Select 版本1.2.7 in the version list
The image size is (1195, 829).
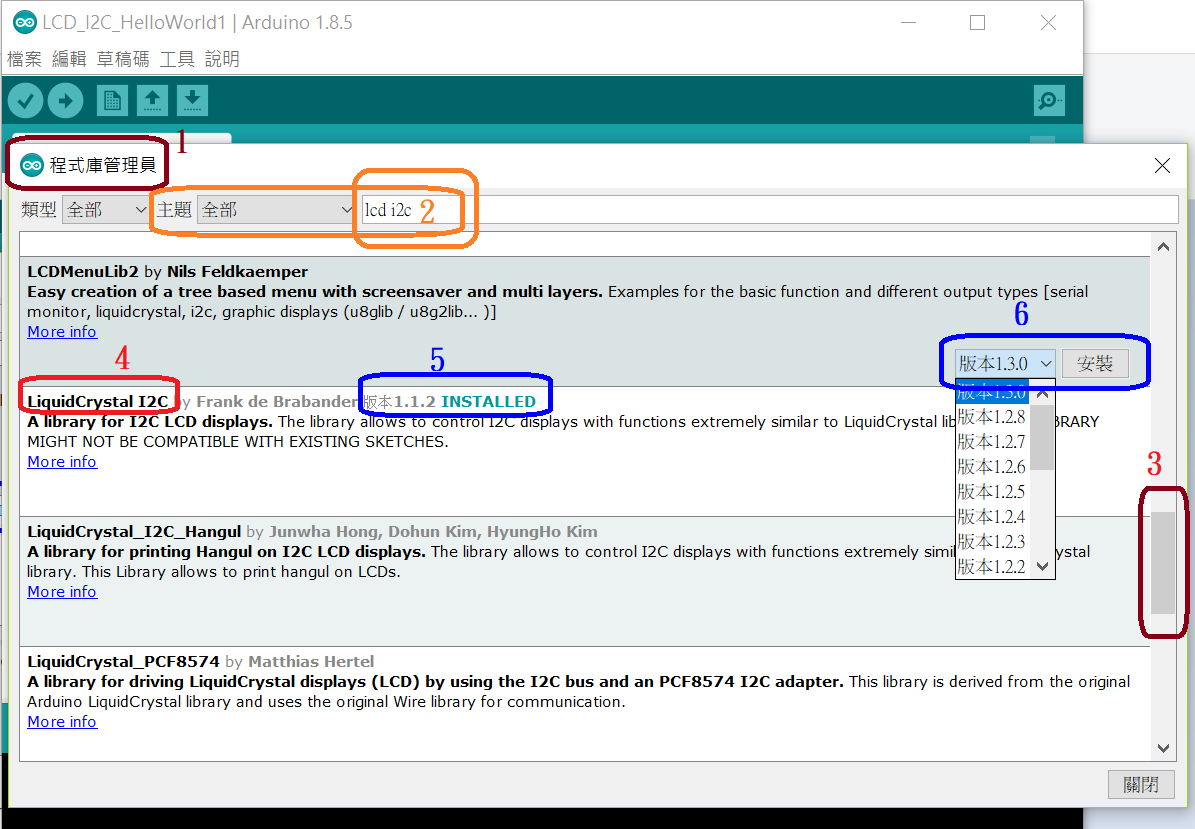(x=993, y=442)
